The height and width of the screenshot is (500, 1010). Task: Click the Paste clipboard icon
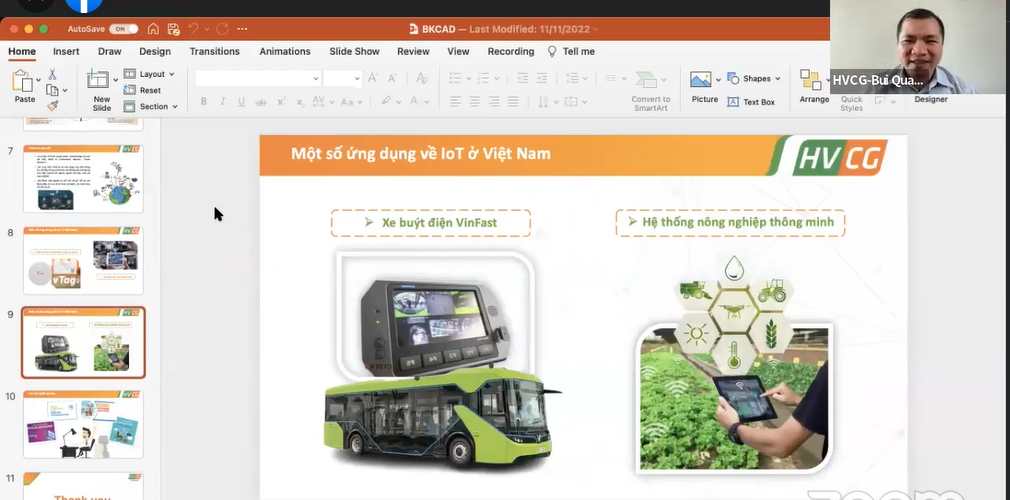click(x=22, y=81)
